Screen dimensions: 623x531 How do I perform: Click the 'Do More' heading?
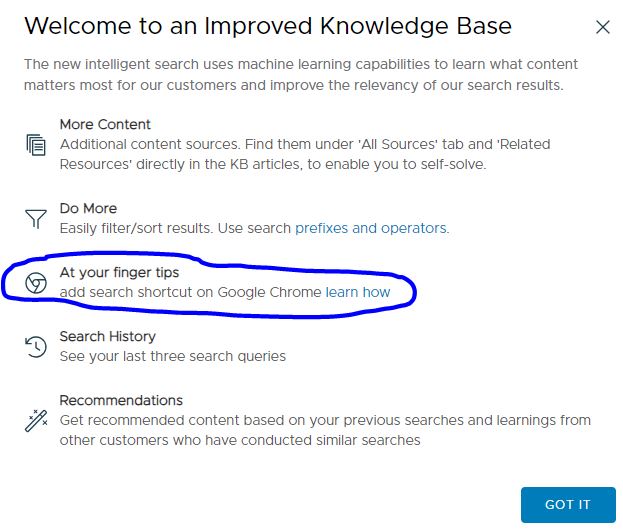[x=88, y=208]
